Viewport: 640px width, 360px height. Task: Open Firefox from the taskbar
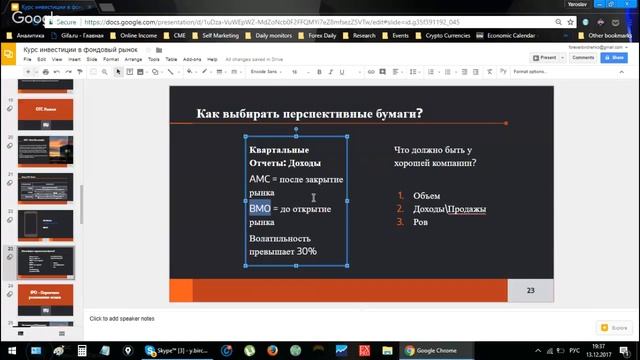(x=272, y=351)
